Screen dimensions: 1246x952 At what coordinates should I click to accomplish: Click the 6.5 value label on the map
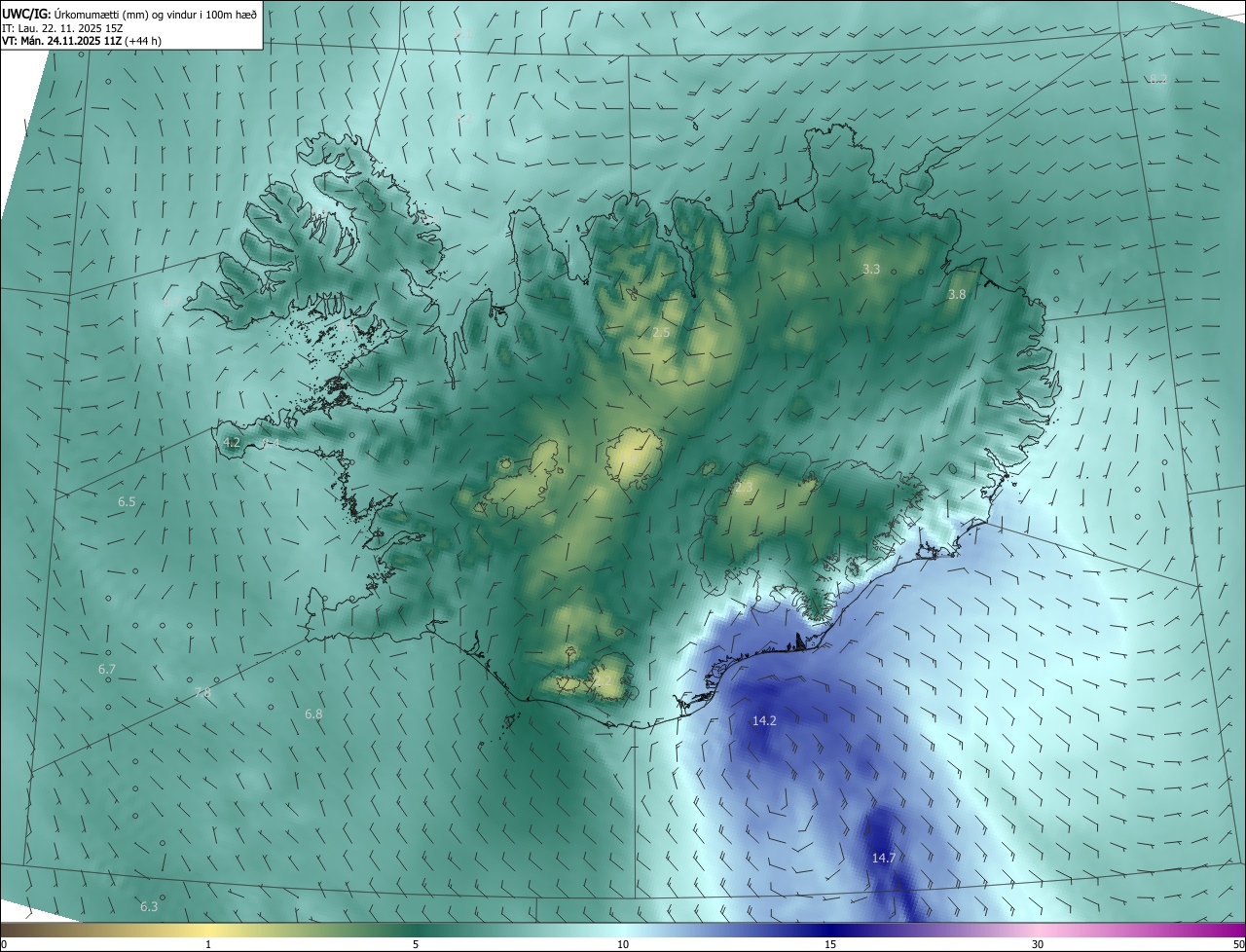(127, 502)
